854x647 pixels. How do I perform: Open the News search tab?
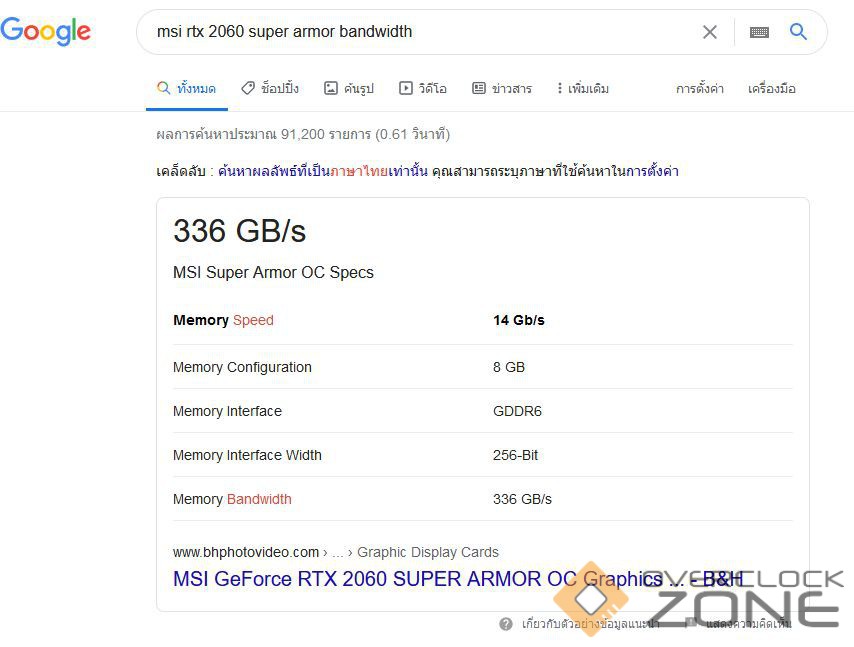point(502,89)
